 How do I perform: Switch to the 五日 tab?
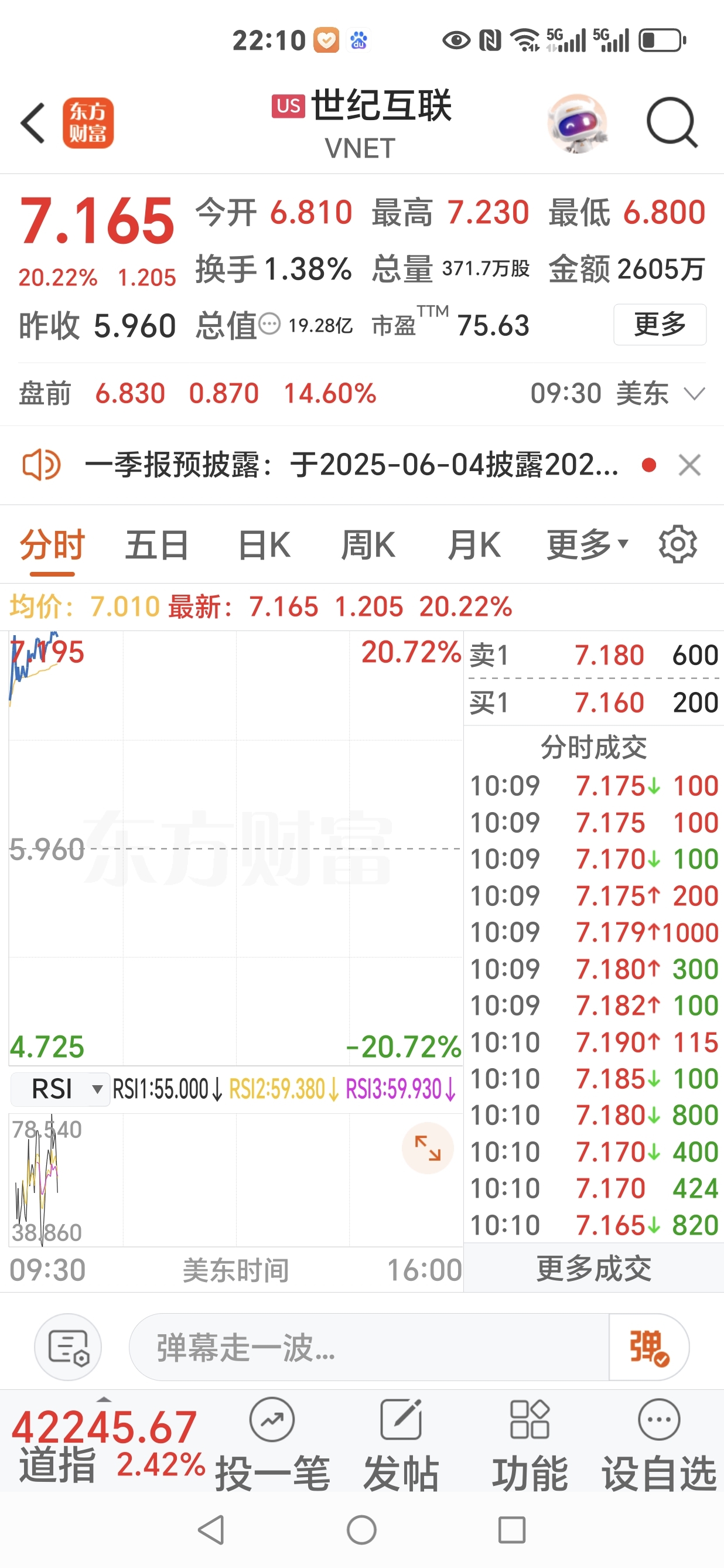157,544
